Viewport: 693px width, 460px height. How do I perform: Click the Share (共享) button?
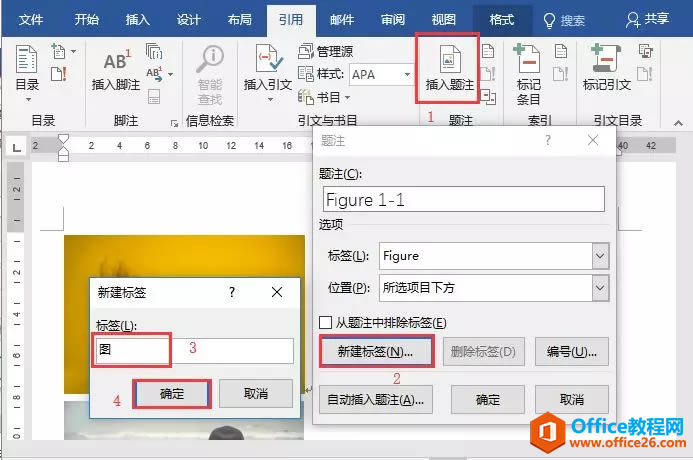coord(647,19)
